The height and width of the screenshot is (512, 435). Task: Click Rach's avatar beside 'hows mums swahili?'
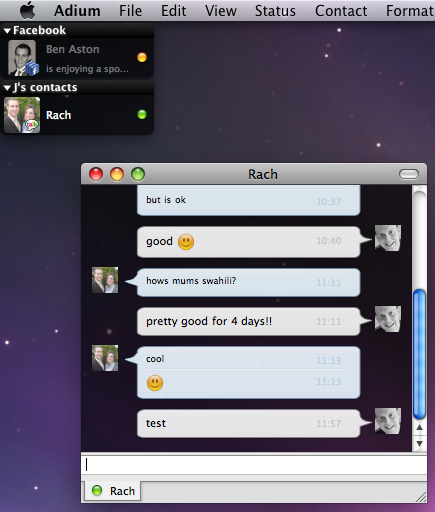(x=105, y=280)
